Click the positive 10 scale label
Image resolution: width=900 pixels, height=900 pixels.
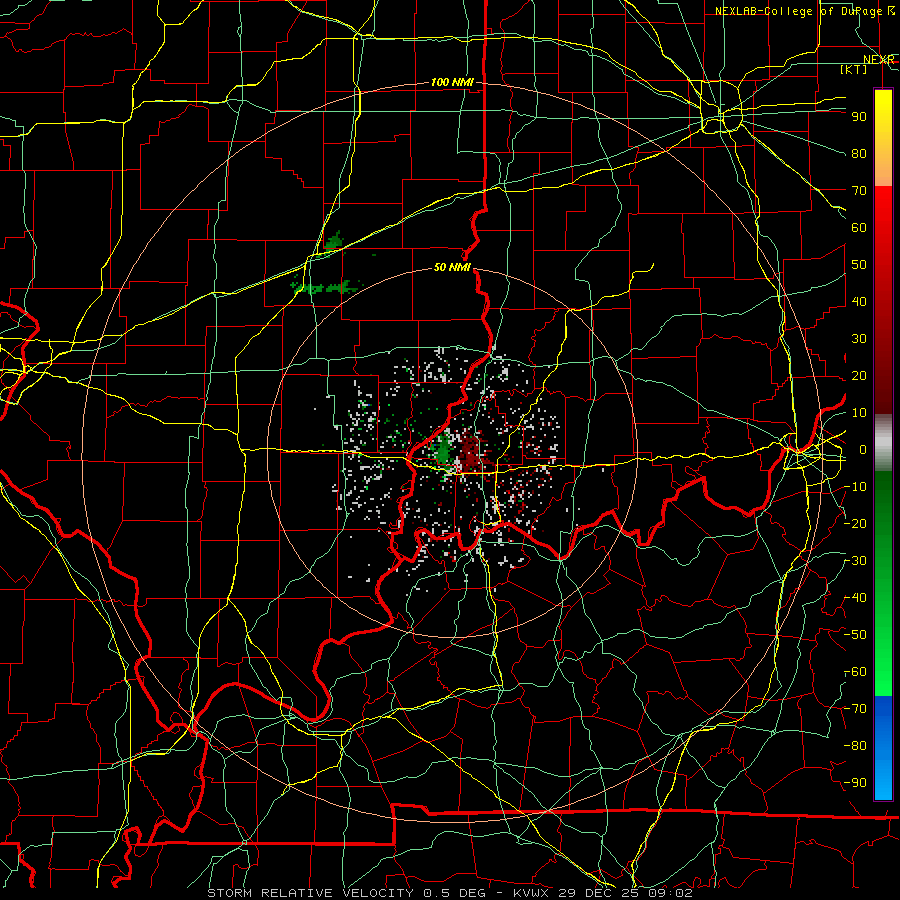click(859, 413)
